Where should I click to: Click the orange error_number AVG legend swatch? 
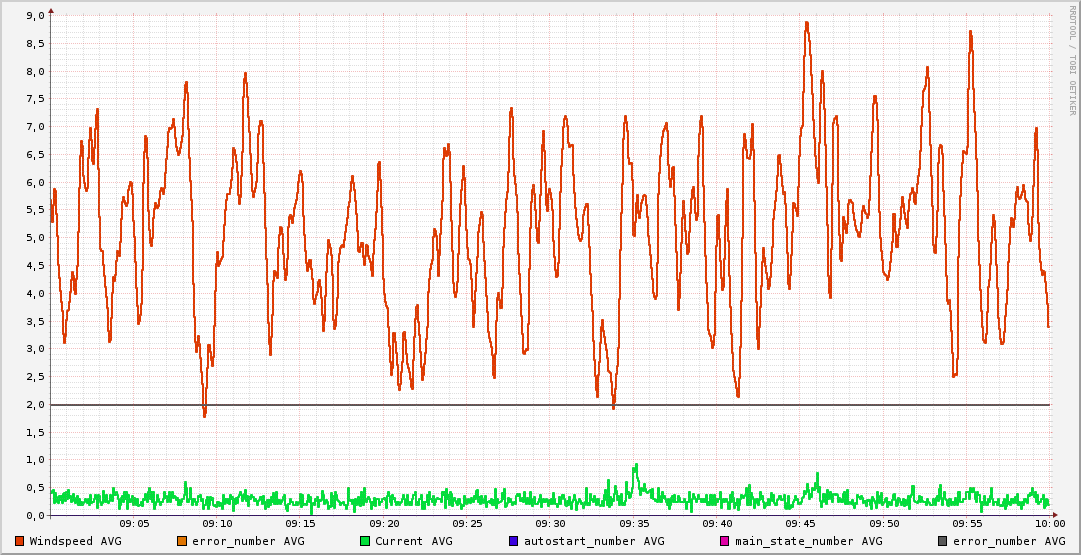click(182, 541)
